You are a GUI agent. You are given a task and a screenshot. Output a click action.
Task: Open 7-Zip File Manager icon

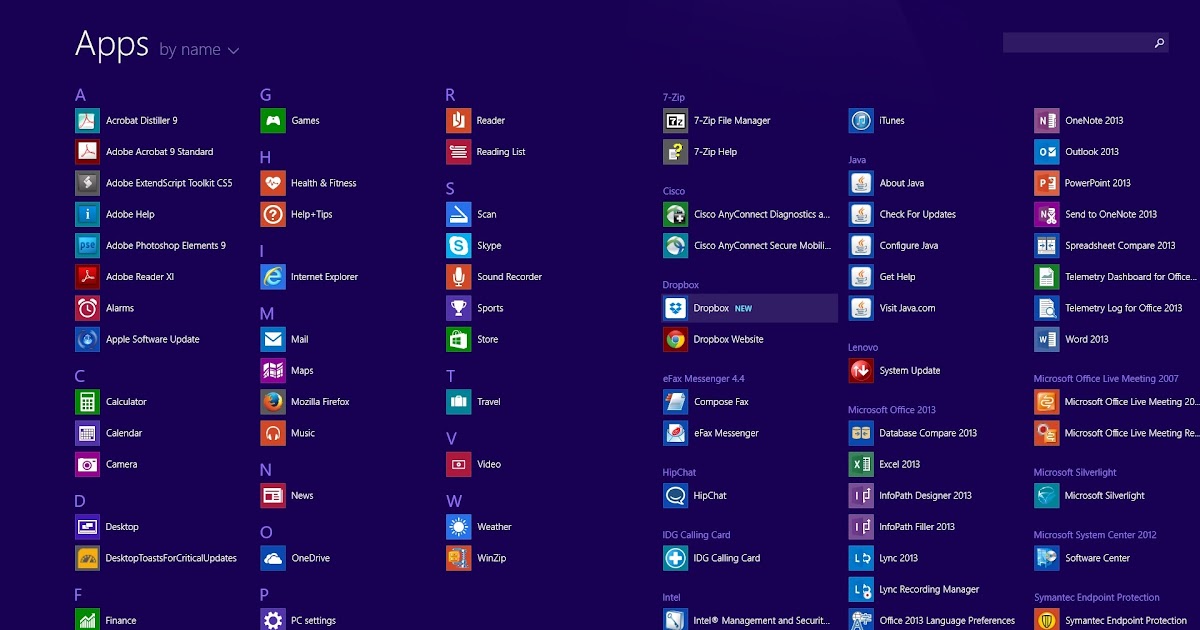[676, 121]
